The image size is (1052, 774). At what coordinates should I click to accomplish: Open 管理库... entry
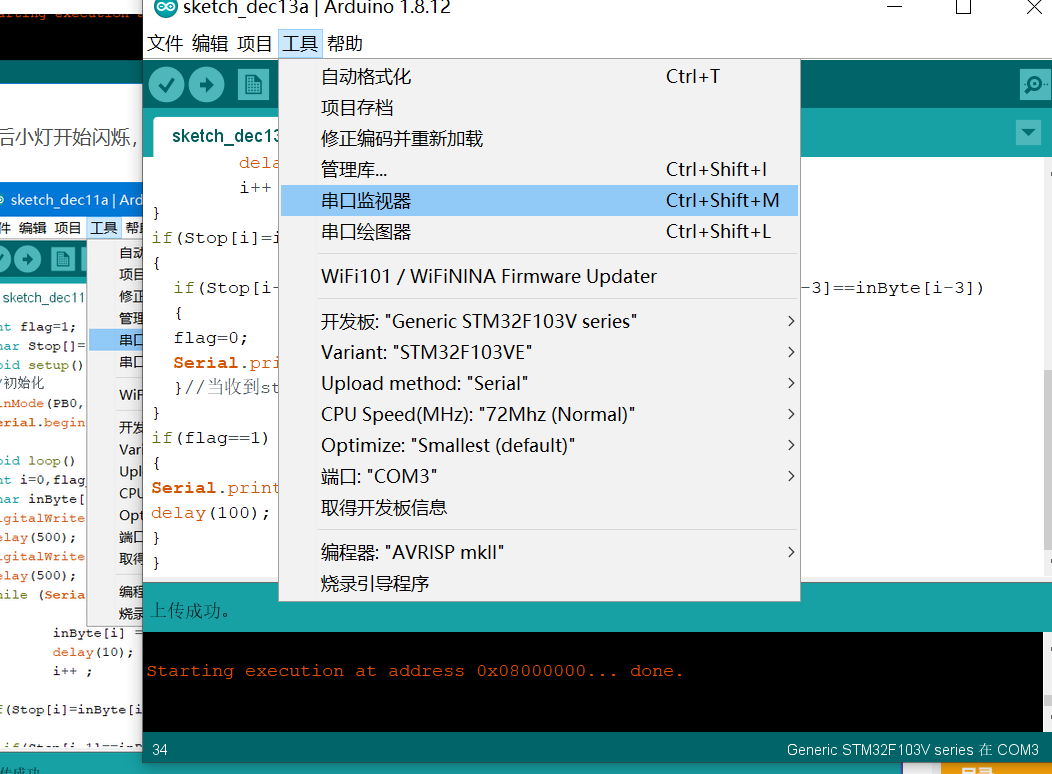(x=539, y=169)
